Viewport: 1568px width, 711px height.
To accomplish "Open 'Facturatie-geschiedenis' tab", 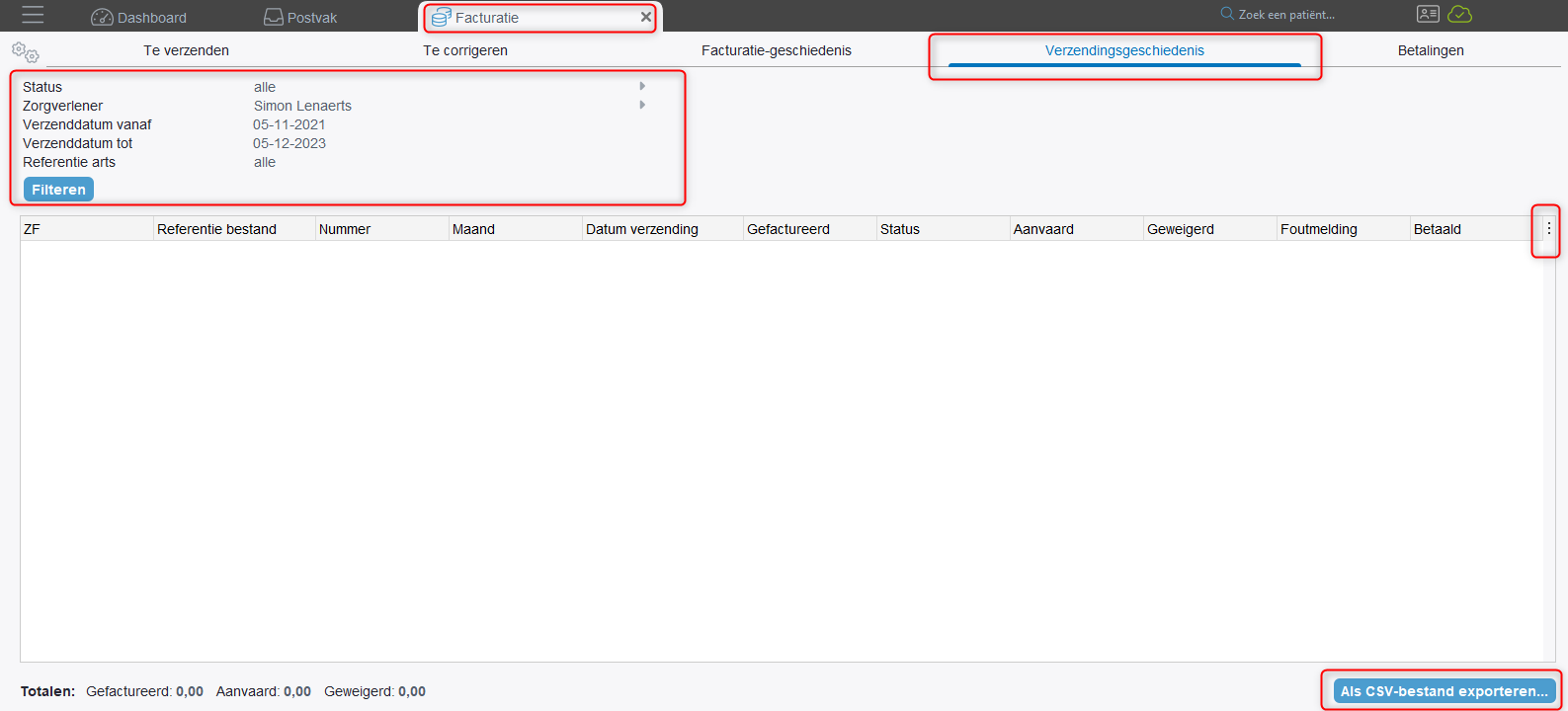I will 777,50.
